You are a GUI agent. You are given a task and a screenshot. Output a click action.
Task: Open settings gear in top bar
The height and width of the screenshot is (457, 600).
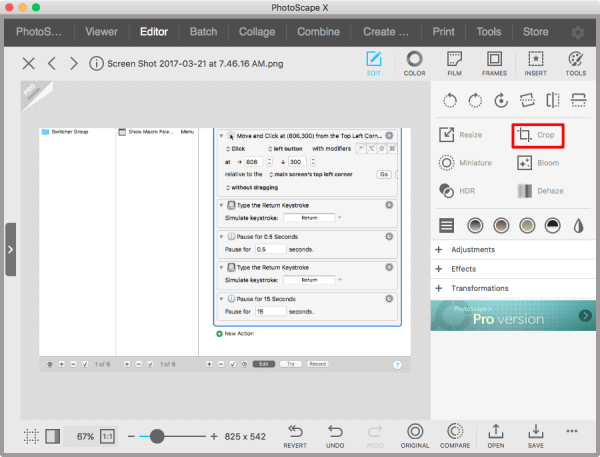[x=577, y=33]
